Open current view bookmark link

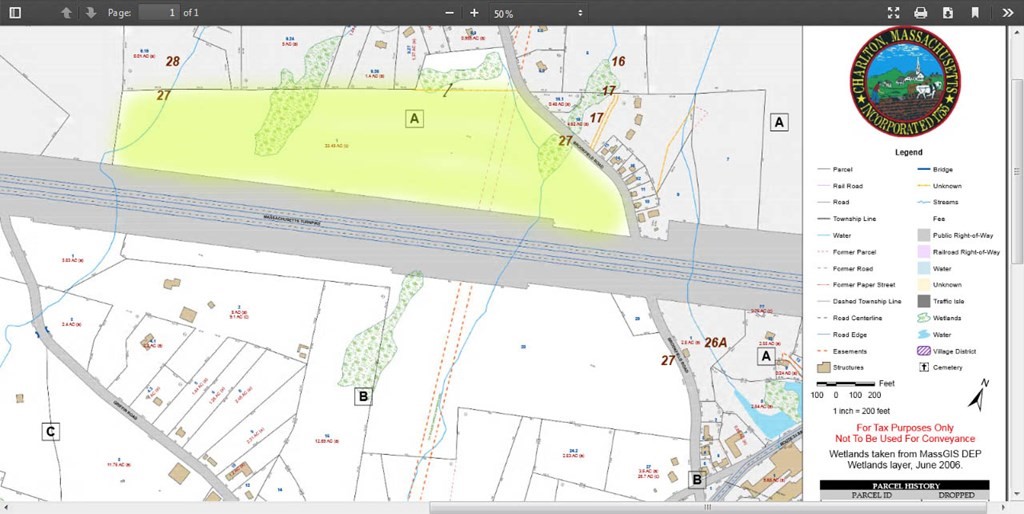(x=974, y=13)
